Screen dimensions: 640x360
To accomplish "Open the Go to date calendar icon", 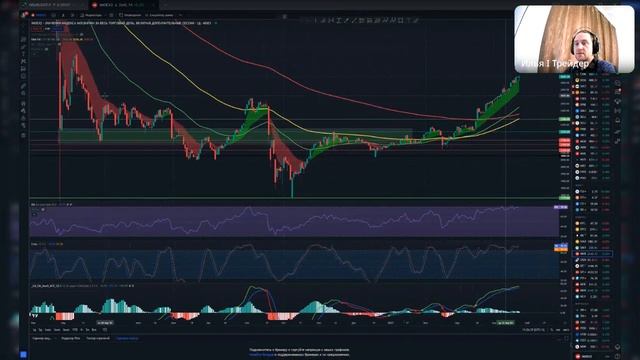I will [x=105, y=329].
